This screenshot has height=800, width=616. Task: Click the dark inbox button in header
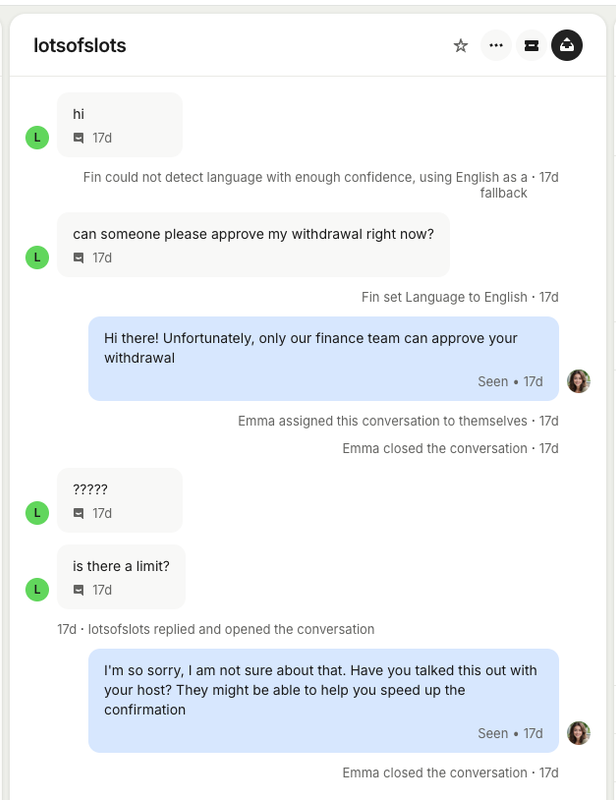click(567, 45)
